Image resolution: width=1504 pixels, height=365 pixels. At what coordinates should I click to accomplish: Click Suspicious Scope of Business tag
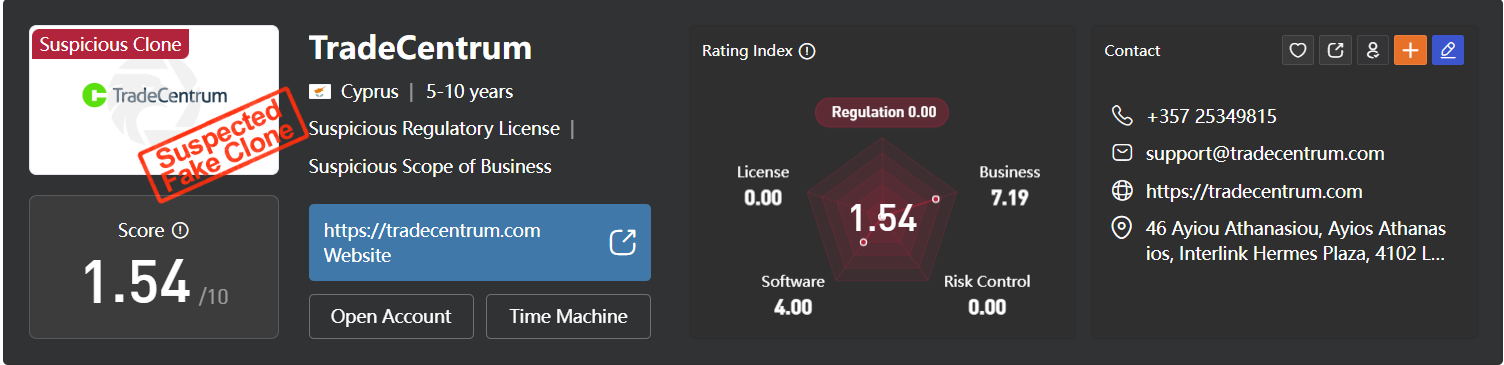pos(430,167)
